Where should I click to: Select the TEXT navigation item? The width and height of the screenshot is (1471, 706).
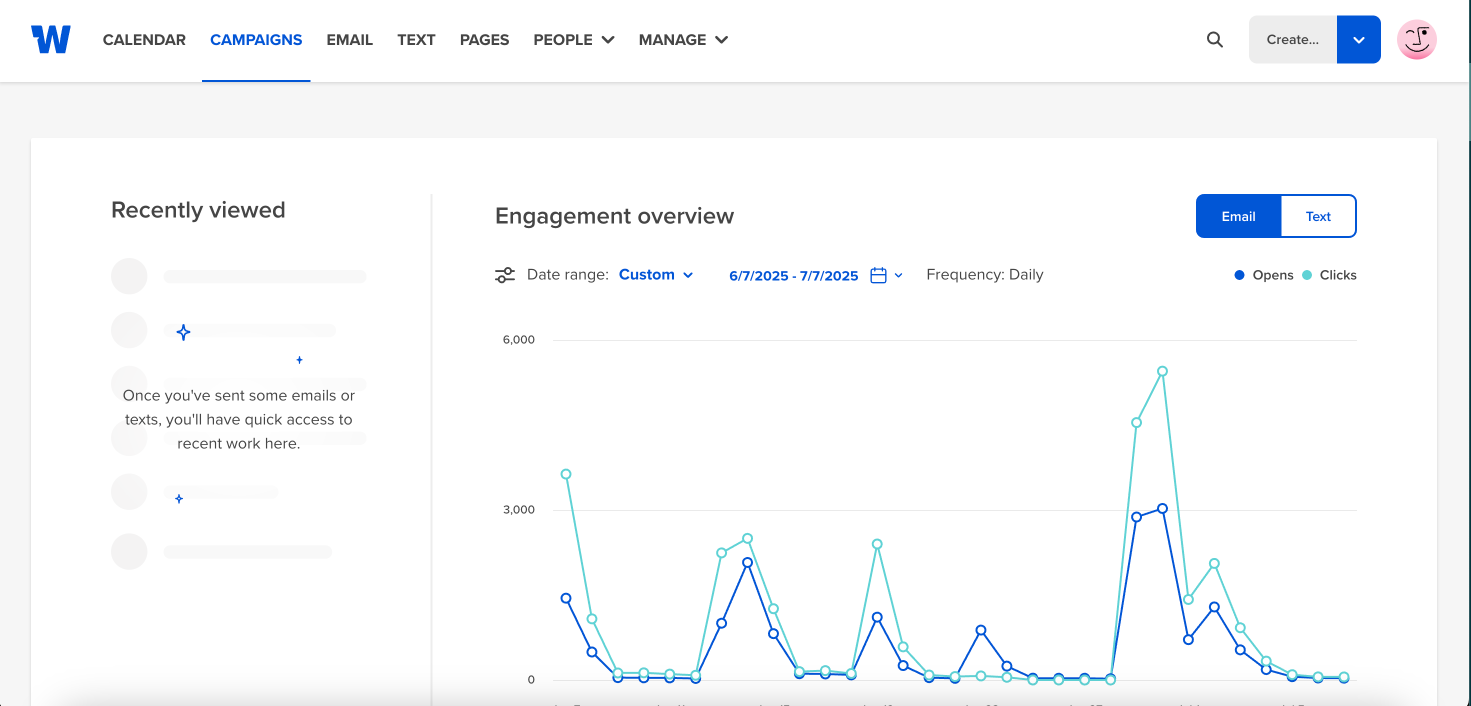(x=416, y=40)
